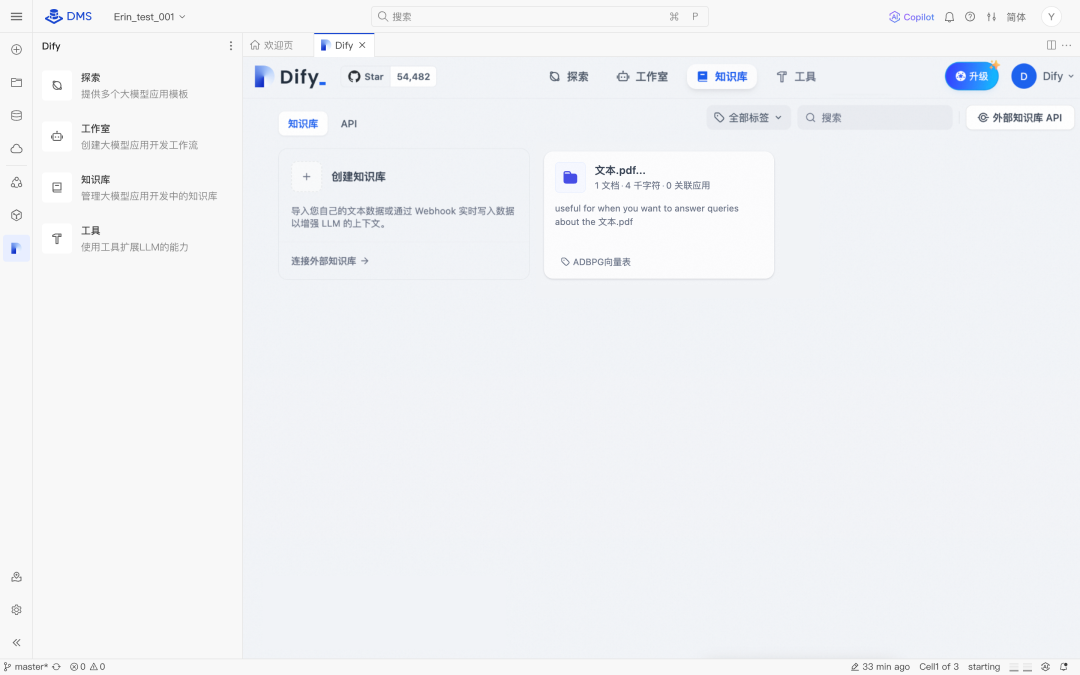Open the database icon in left sidebar
Screen dimensions: 1080x675
pyautogui.click(x=17, y=116)
